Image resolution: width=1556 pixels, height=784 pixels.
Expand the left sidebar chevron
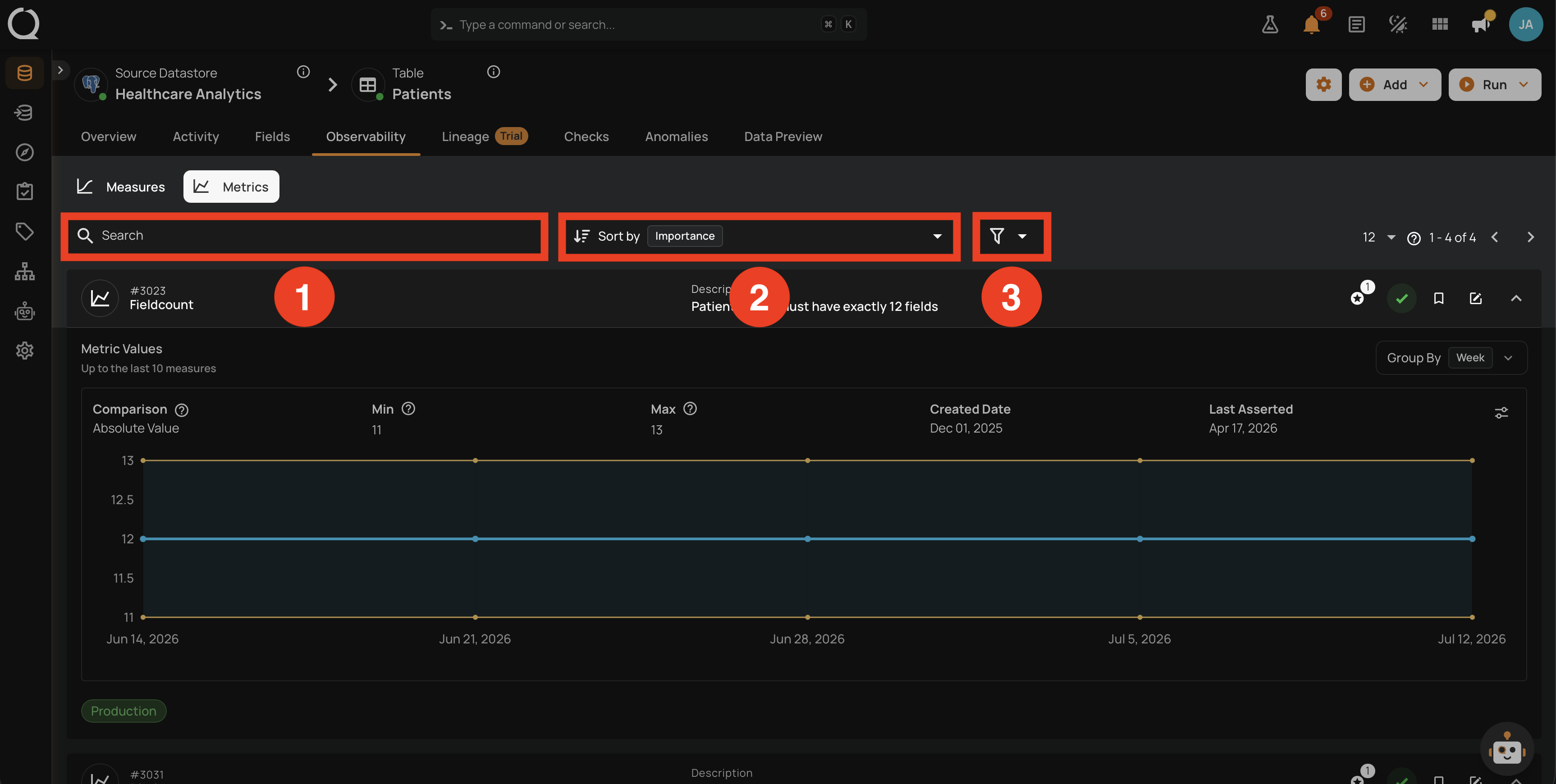tap(60, 70)
